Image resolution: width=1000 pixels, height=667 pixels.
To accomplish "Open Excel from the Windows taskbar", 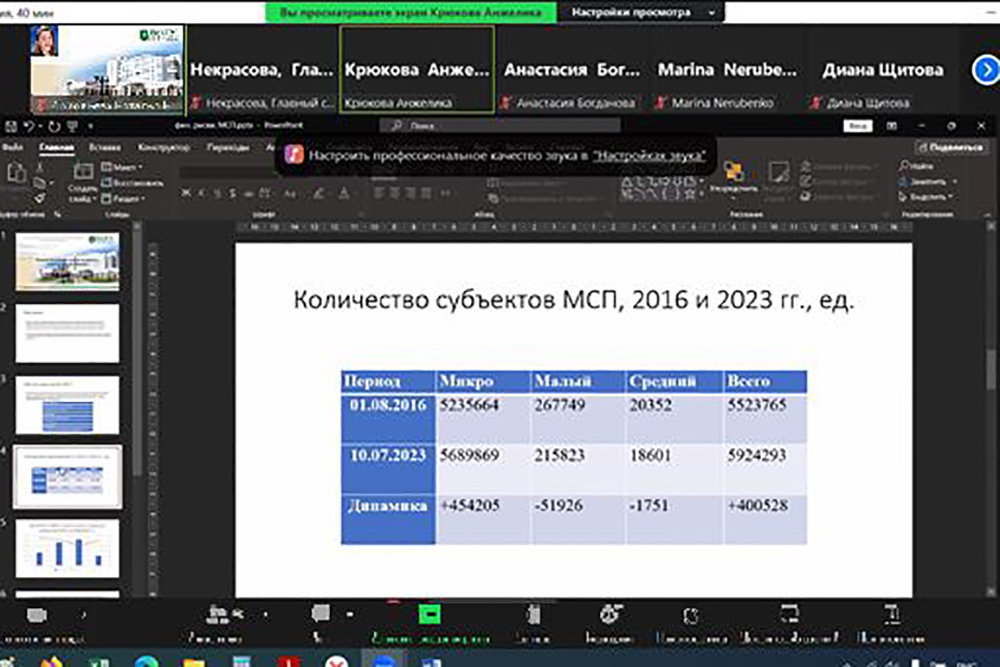I will coord(99,661).
